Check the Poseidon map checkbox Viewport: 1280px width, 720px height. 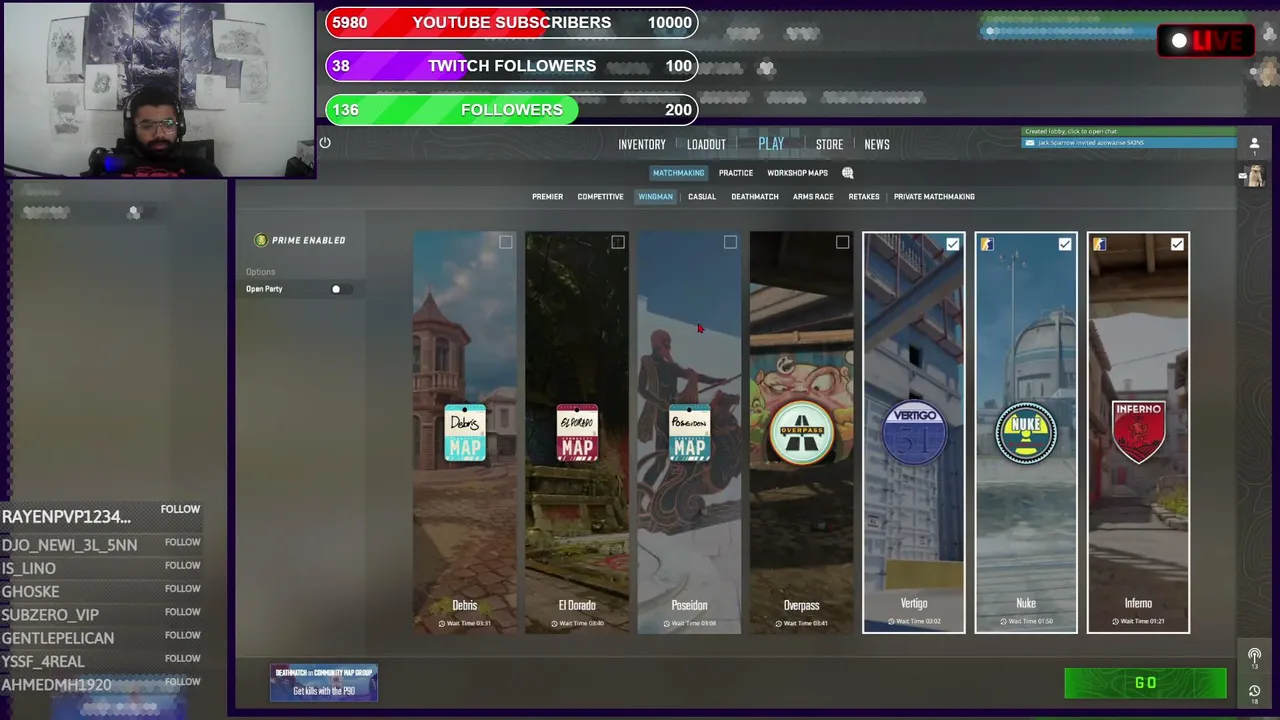click(x=730, y=242)
